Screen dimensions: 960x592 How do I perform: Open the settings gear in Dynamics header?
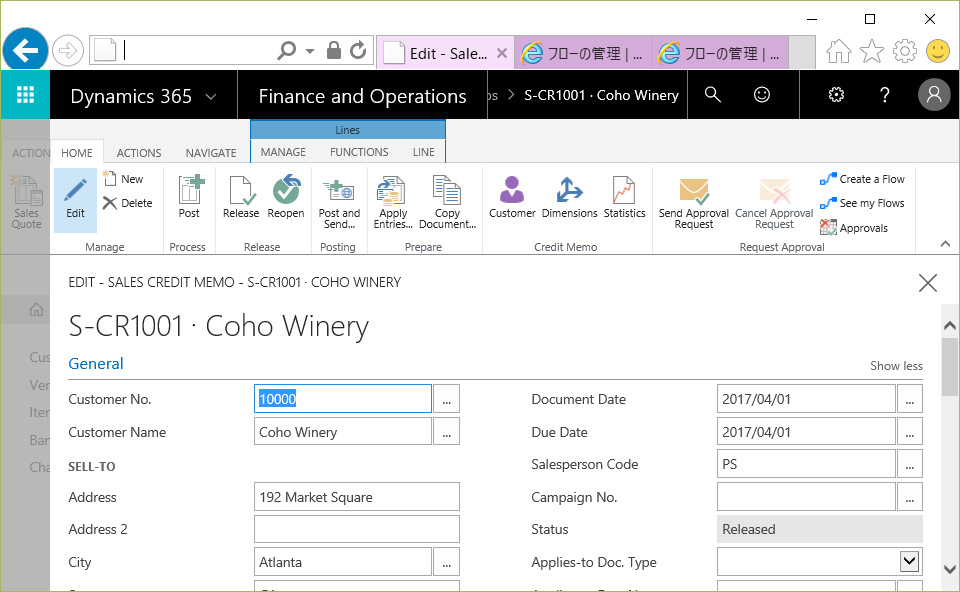point(836,94)
